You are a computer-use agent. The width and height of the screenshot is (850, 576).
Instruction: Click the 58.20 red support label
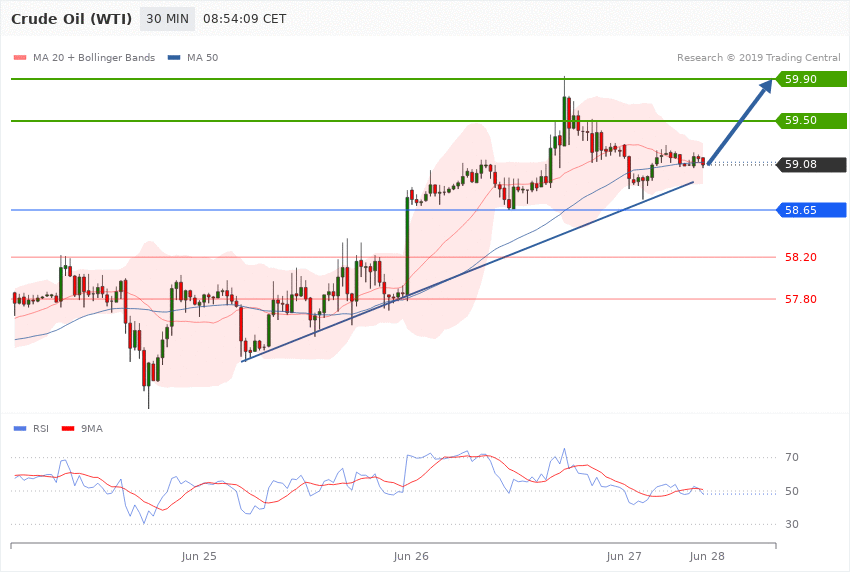(801, 257)
